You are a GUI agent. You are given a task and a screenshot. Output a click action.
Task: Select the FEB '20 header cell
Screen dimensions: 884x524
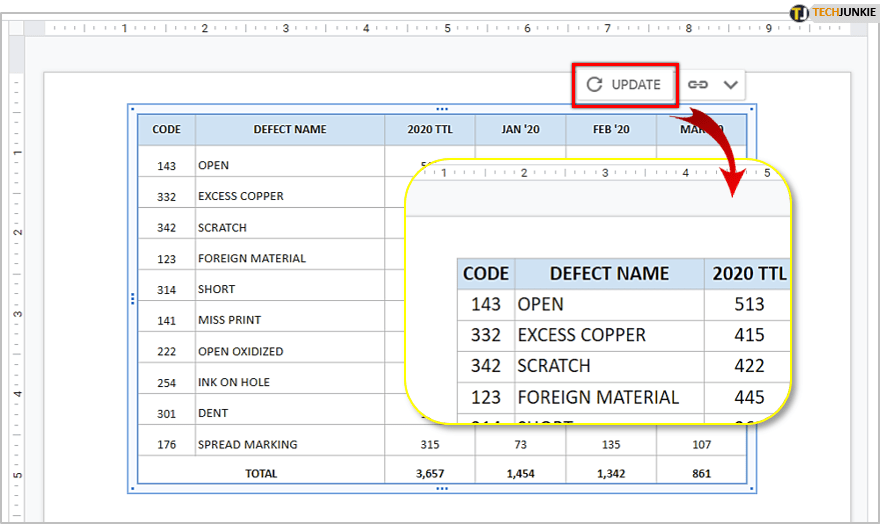[x=611, y=129]
